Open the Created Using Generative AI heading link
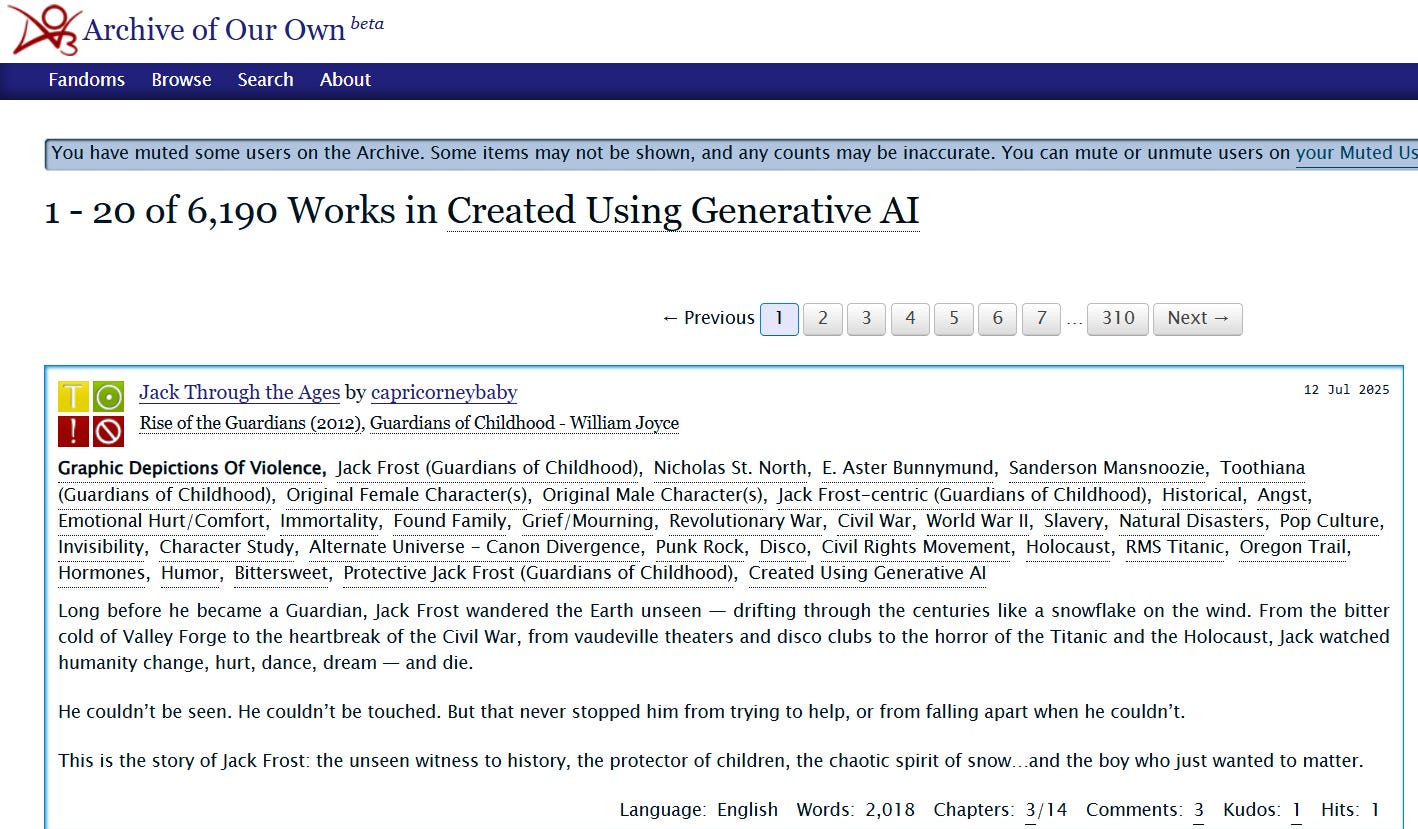Viewport: 1418px width, 829px height. [x=682, y=211]
